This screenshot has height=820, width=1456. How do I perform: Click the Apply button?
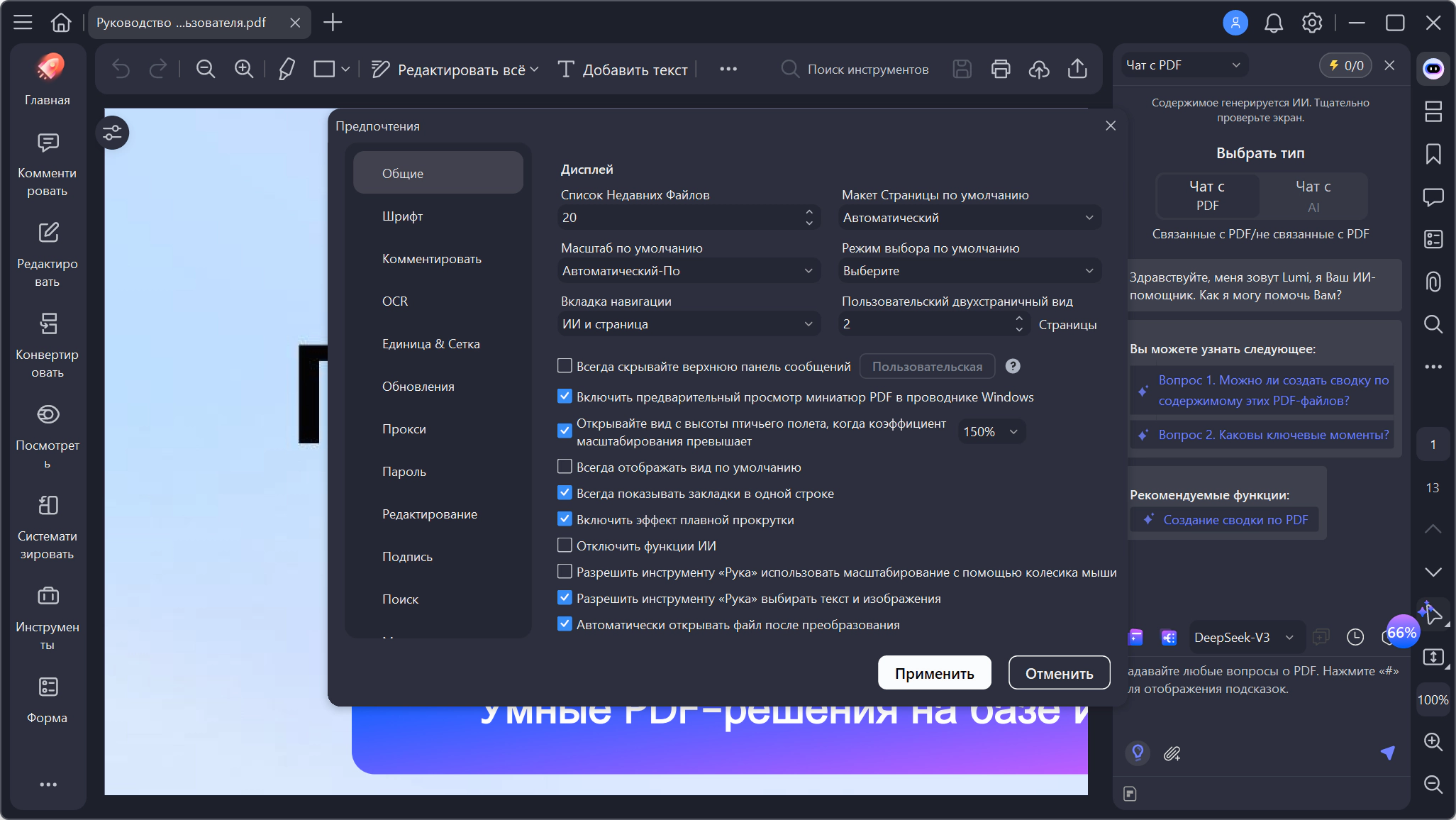[x=934, y=673]
